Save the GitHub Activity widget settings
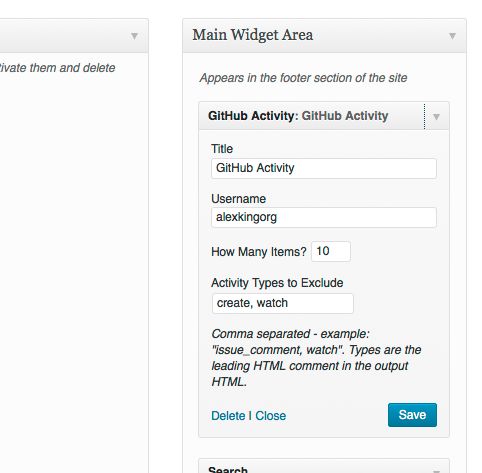The height and width of the screenshot is (473, 482). click(x=412, y=415)
